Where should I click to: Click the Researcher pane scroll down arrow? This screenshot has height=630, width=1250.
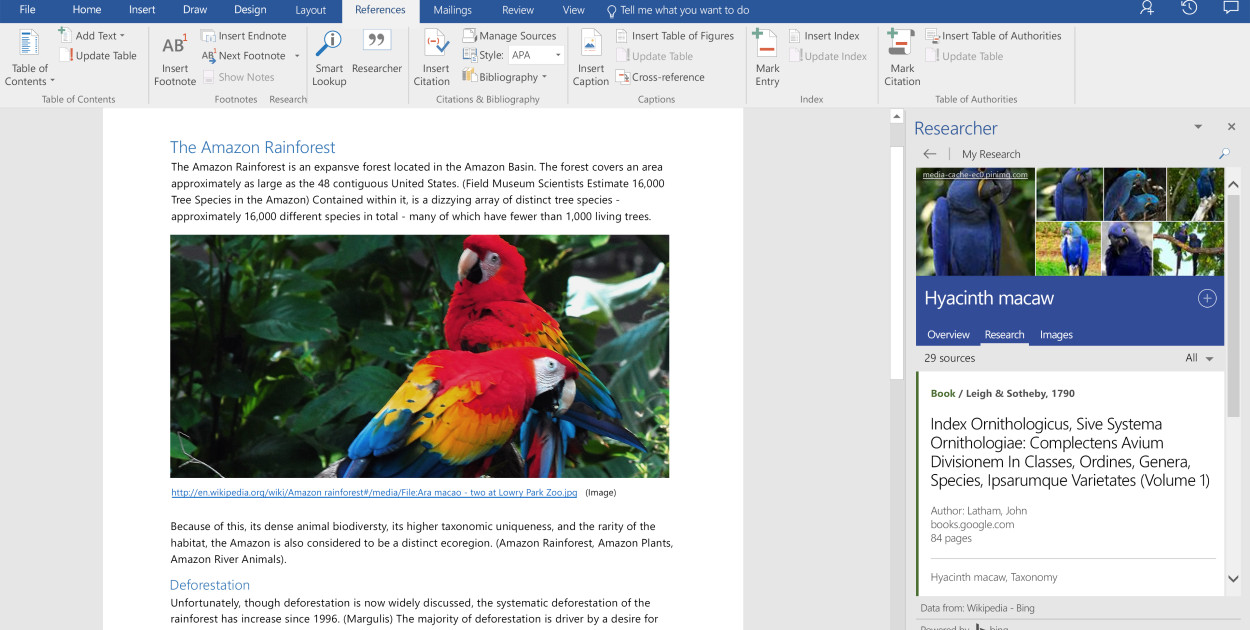(x=1233, y=579)
